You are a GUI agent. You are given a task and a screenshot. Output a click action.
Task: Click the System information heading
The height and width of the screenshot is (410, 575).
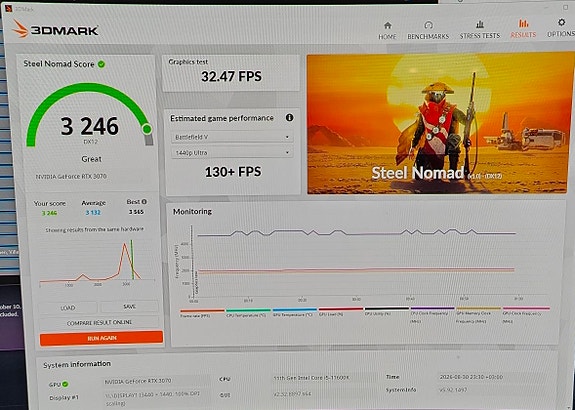[x=77, y=365]
